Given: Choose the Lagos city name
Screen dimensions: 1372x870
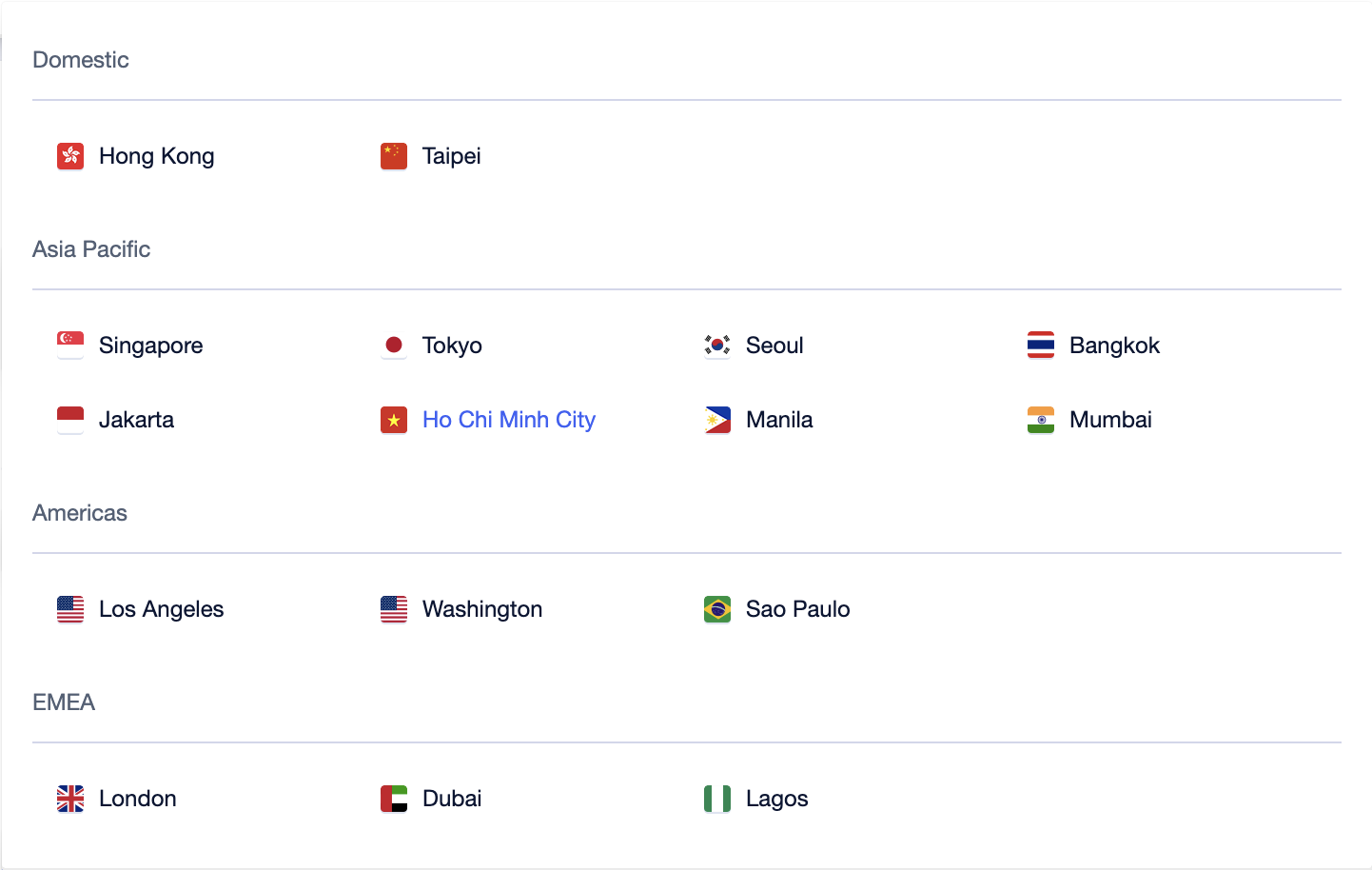Looking at the screenshot, I should tap(777, 799).
